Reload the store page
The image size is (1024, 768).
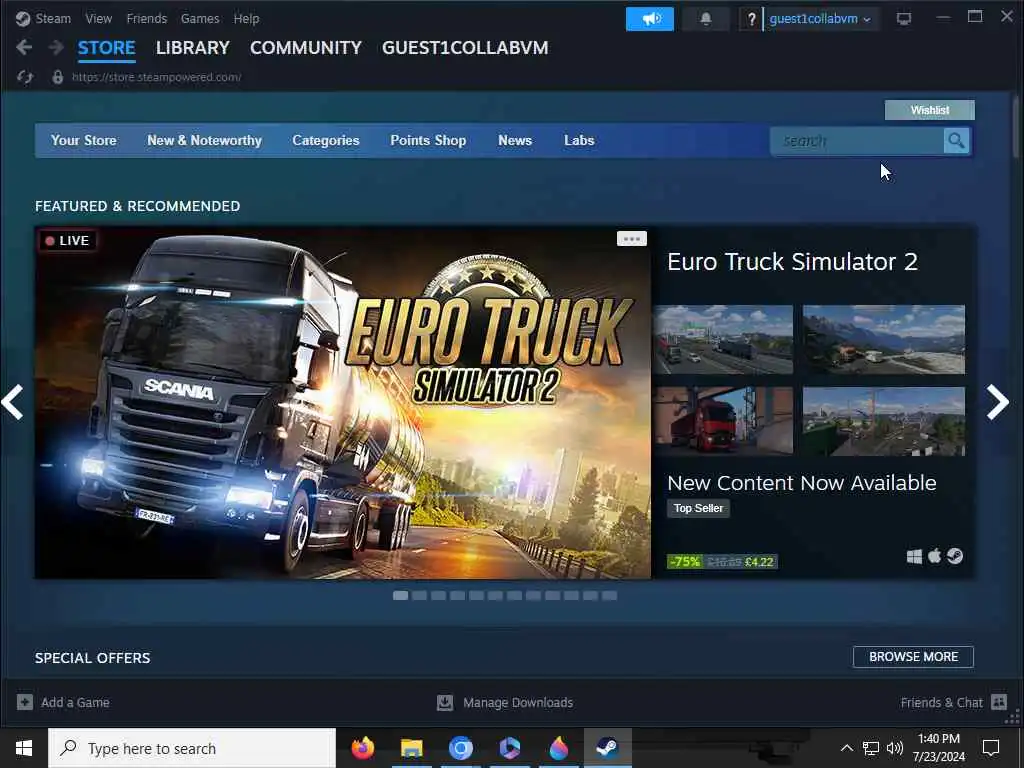tap(25, 77)
